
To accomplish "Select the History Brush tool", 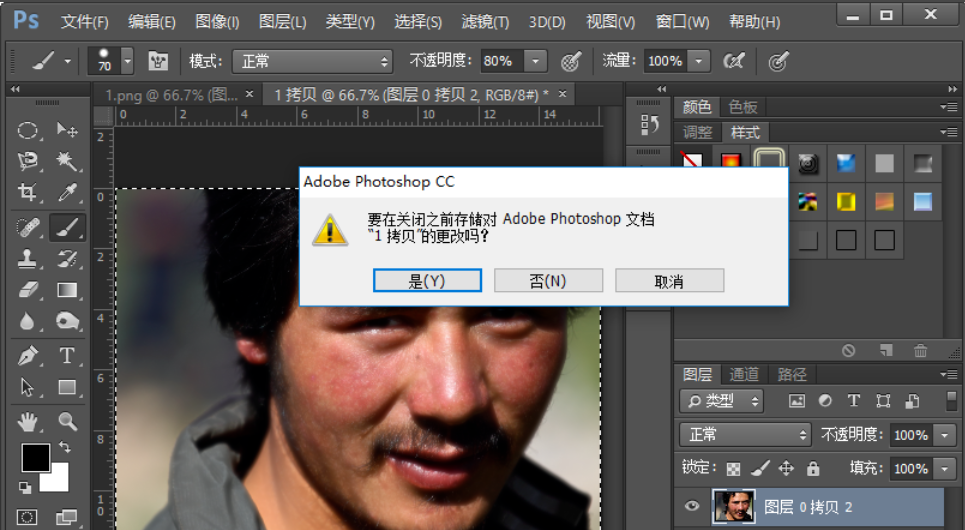I will pyautogui.click(x=67, y=259).
